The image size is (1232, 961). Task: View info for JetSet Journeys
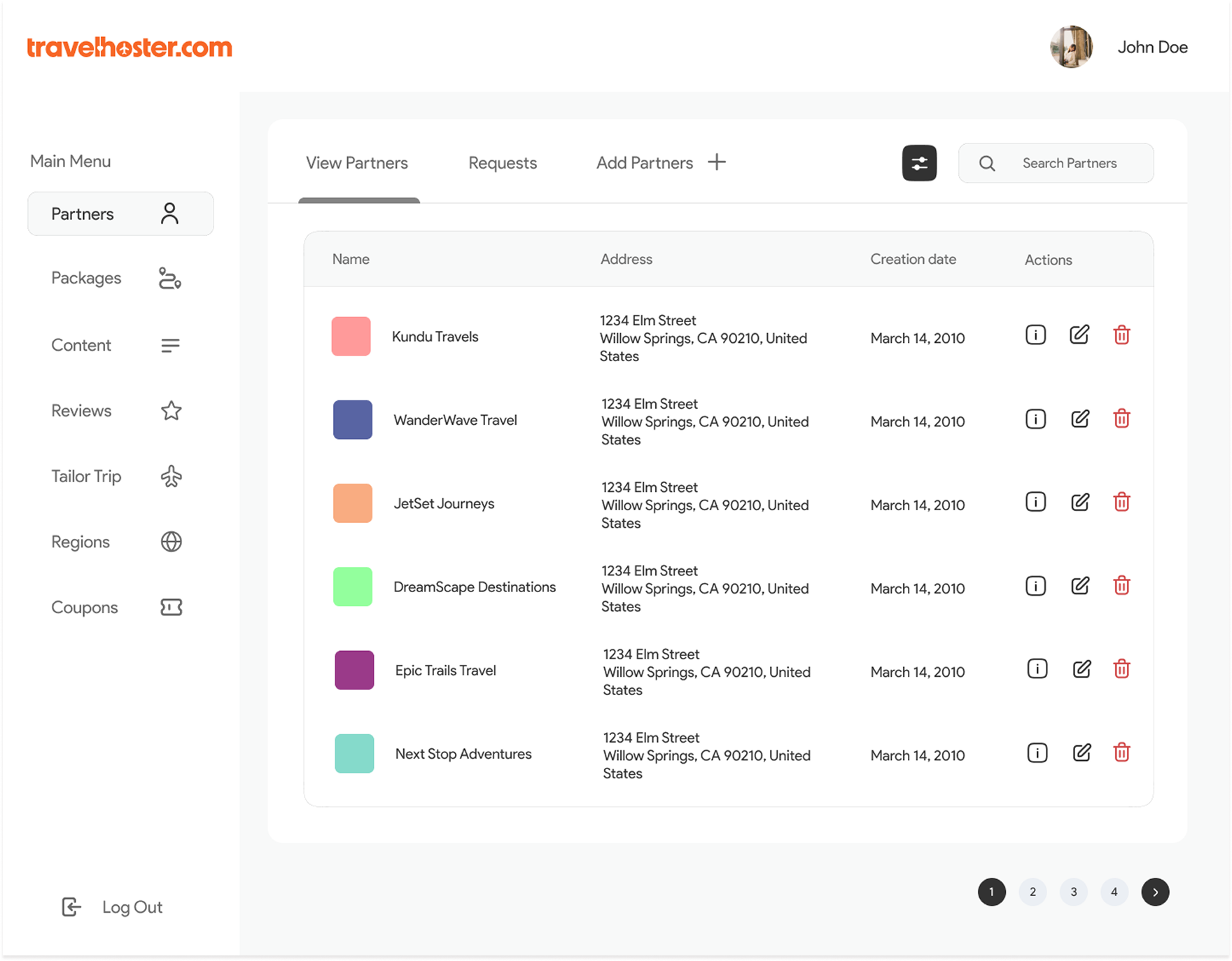1035,502
